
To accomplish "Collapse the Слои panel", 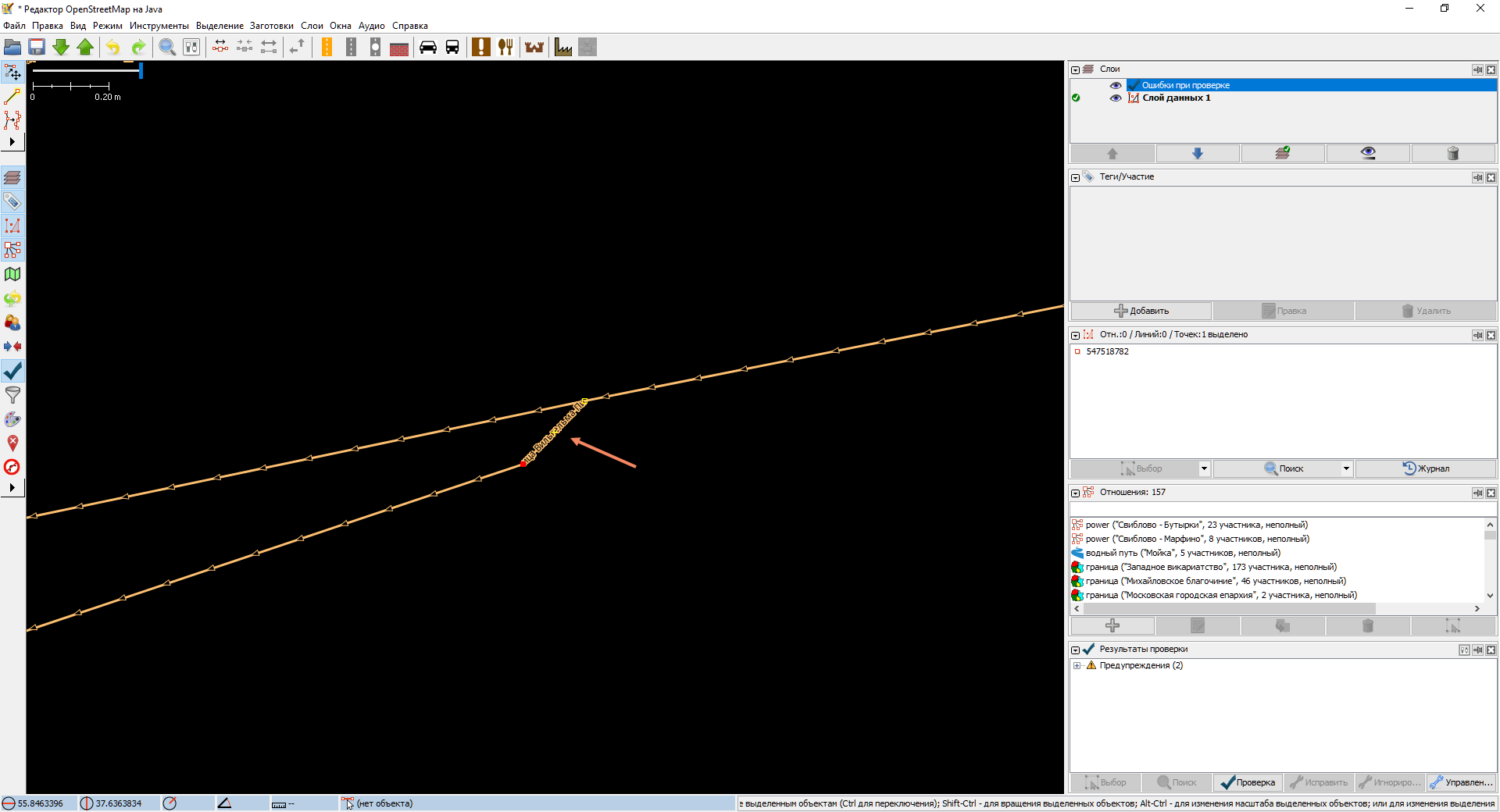I will pos(1076,69).
